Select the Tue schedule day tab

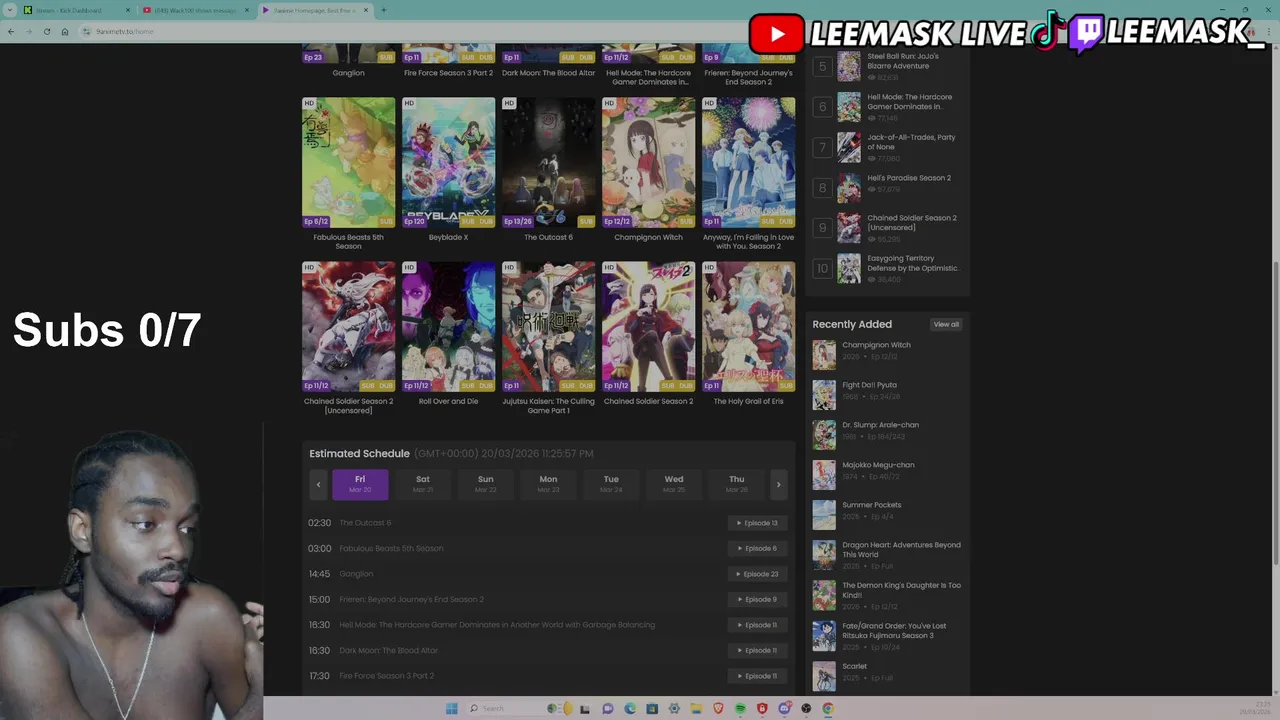[611, 484]
